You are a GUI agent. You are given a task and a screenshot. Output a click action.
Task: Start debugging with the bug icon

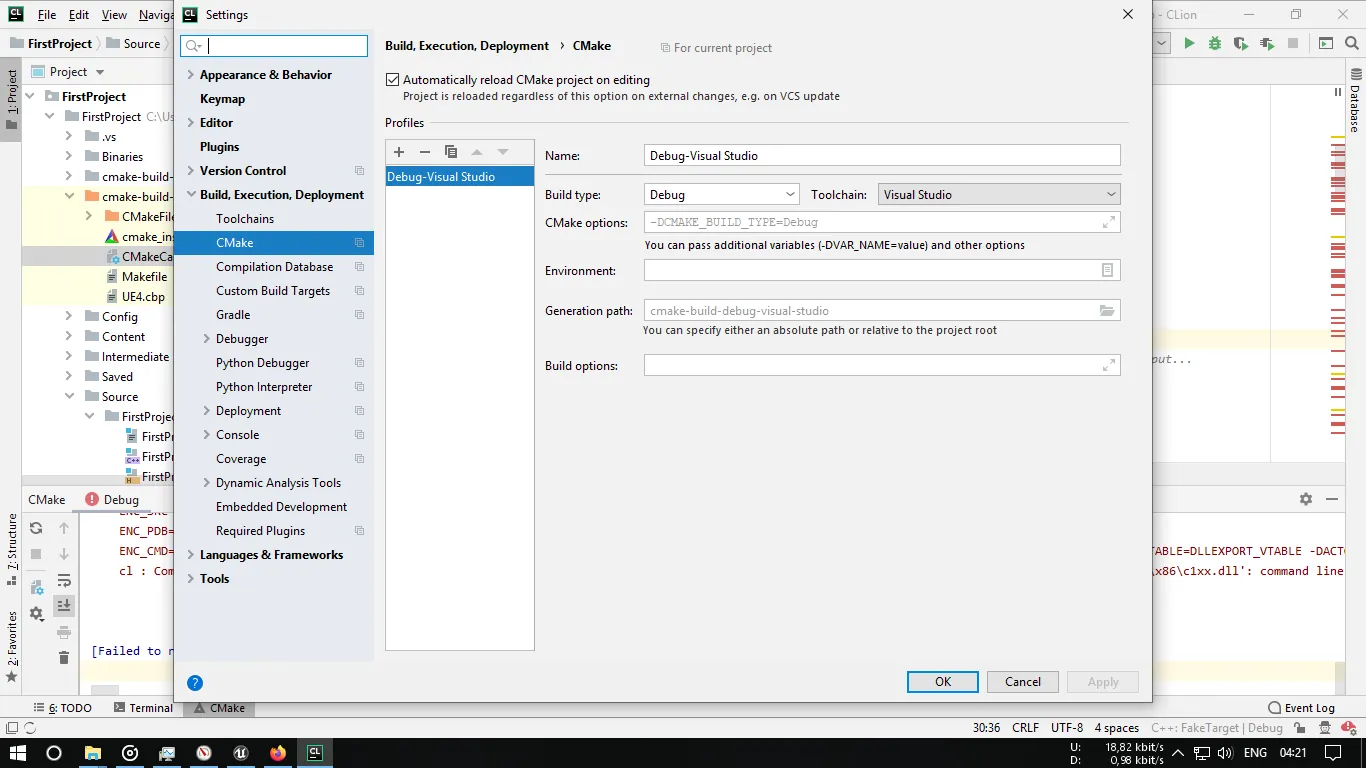click(1215, 43)
